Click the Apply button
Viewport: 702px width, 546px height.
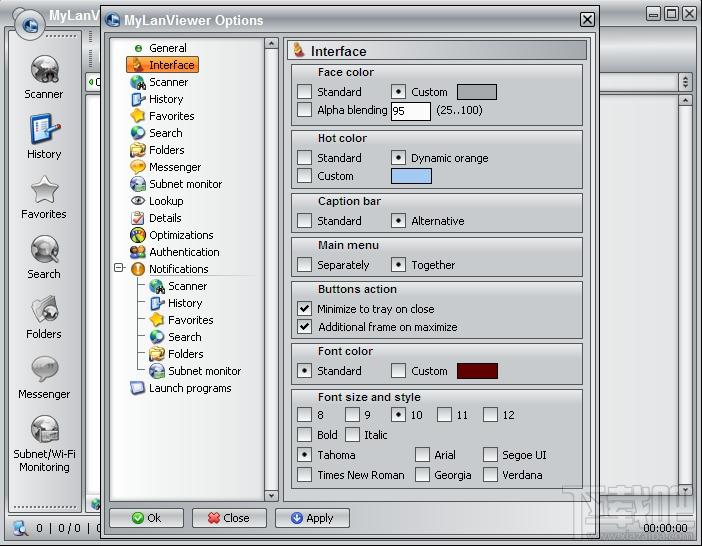point(312,518)
